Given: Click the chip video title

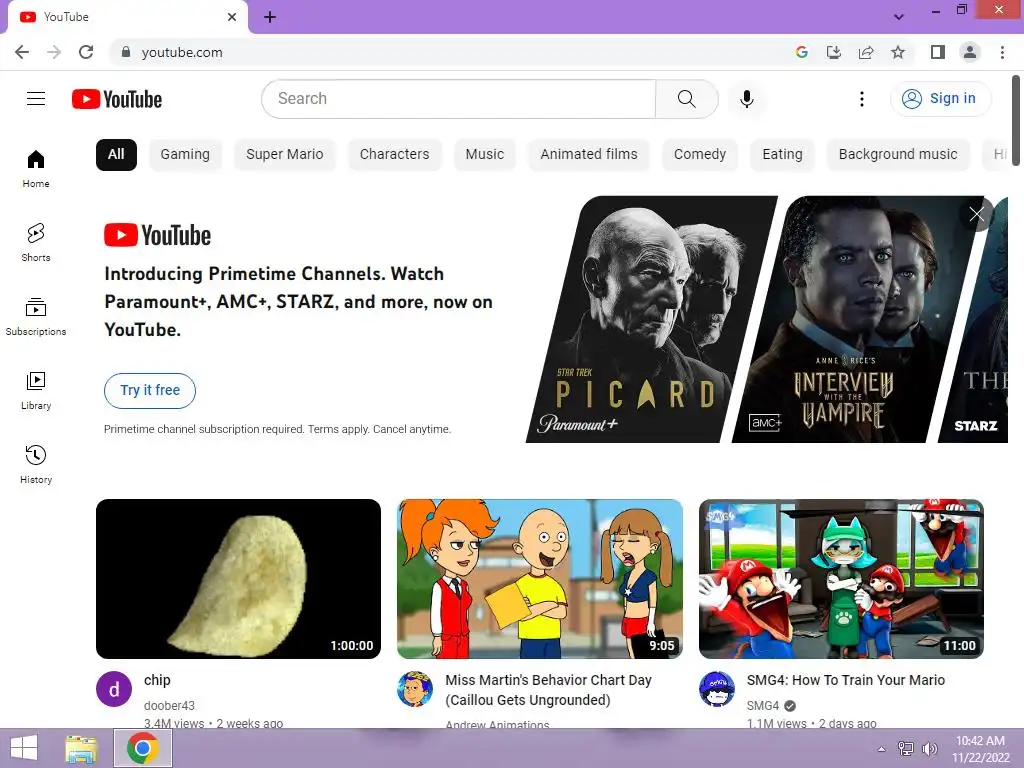Looking at the screenshot, I should (x=157, y=680).
